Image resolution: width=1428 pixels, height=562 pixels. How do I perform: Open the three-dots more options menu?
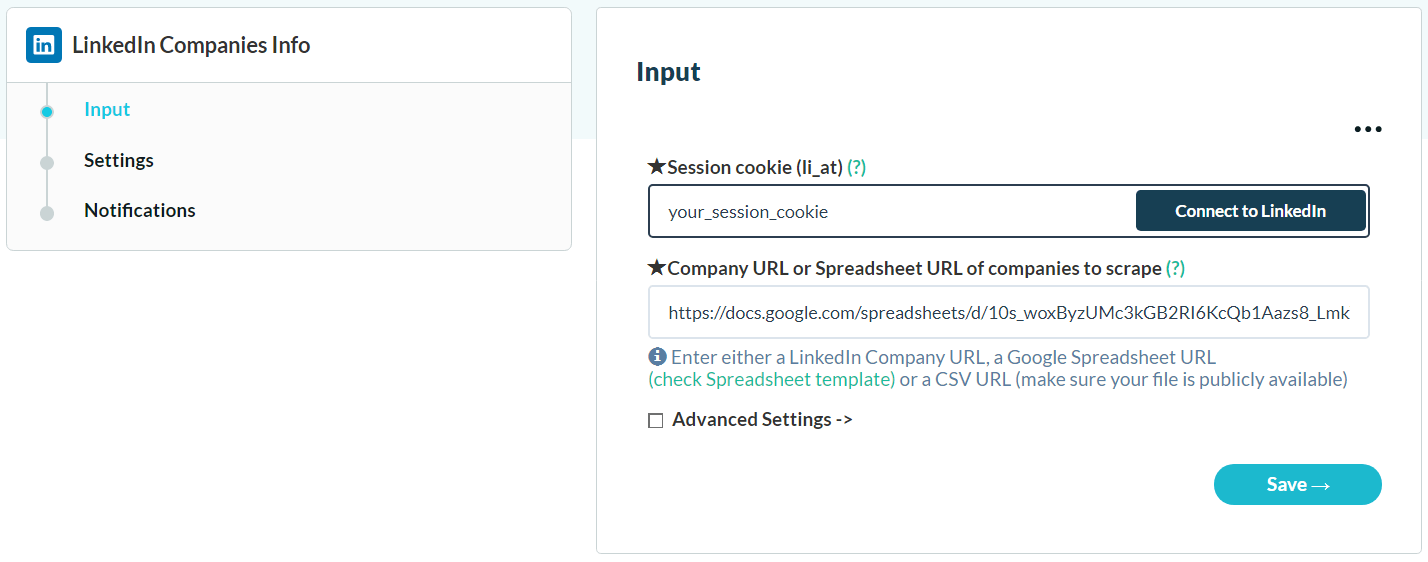1367,129
